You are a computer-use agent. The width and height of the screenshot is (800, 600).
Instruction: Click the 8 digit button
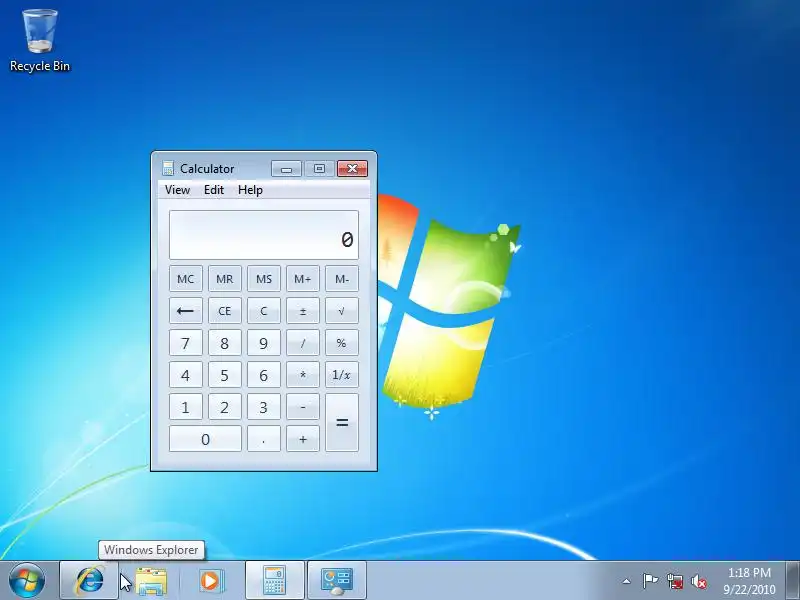pyautogui.click(x=224, y=343)
